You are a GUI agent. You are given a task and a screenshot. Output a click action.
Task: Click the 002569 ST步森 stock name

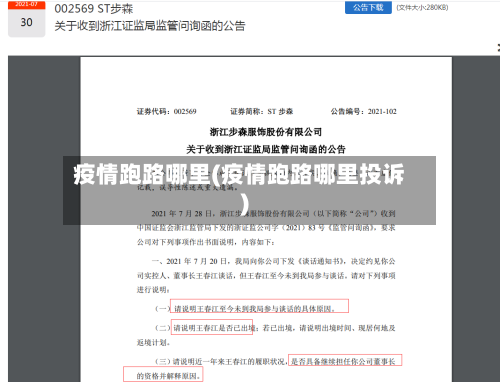(x=94, y=8)
